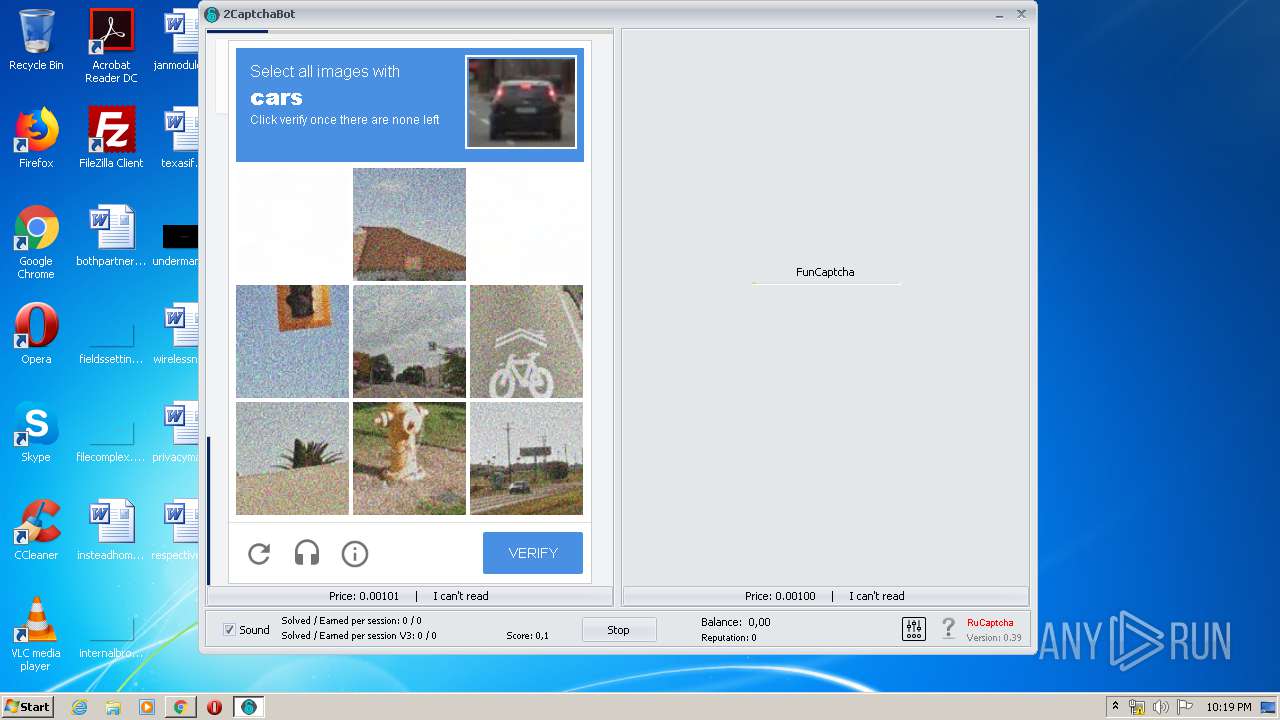Screen dimensions: 1280x720
Task: Open Skype desktop shortcut
Action: point(36,432)
